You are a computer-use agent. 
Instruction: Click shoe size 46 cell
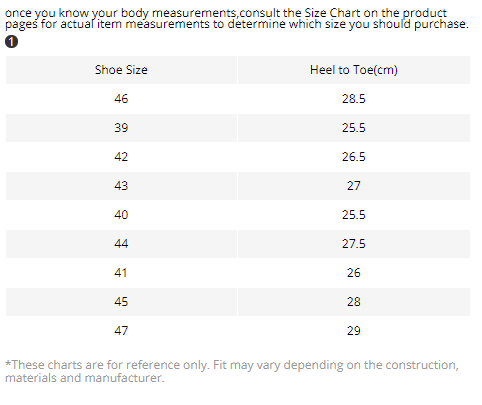(x=121, y=99)
